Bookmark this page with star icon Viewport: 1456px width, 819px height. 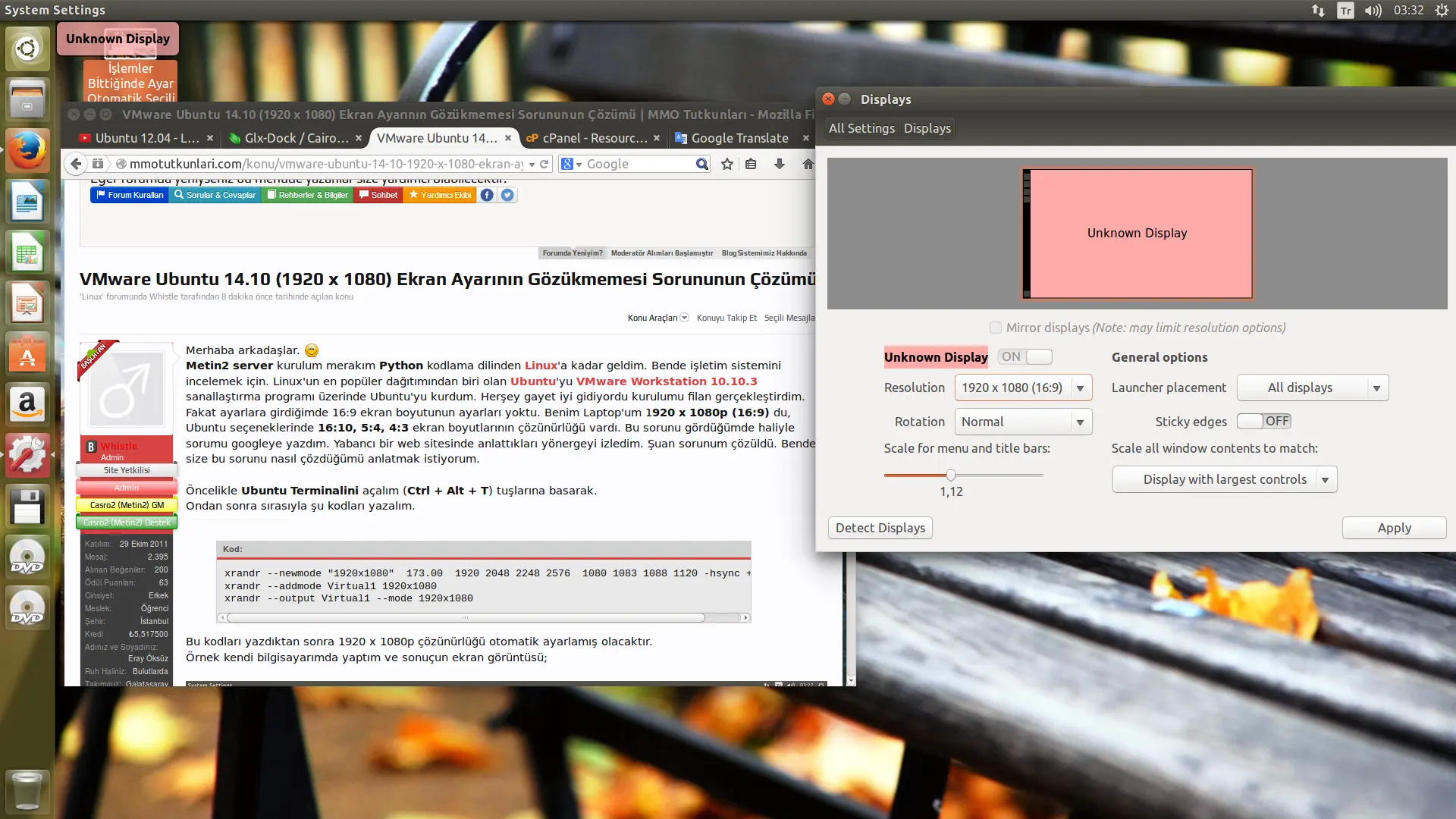(x=727, y=164)
